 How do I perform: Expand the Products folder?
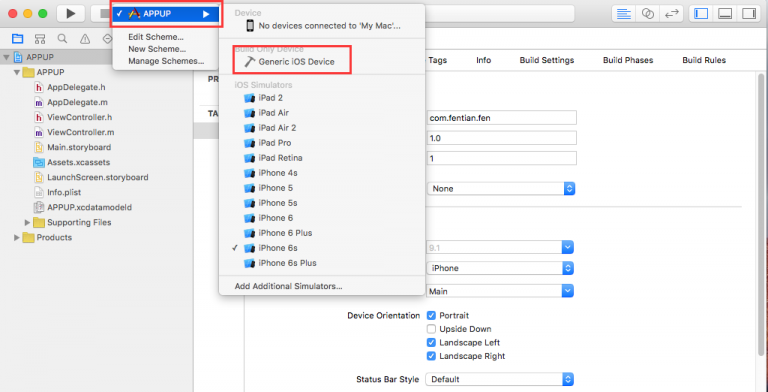click(17, 238)
